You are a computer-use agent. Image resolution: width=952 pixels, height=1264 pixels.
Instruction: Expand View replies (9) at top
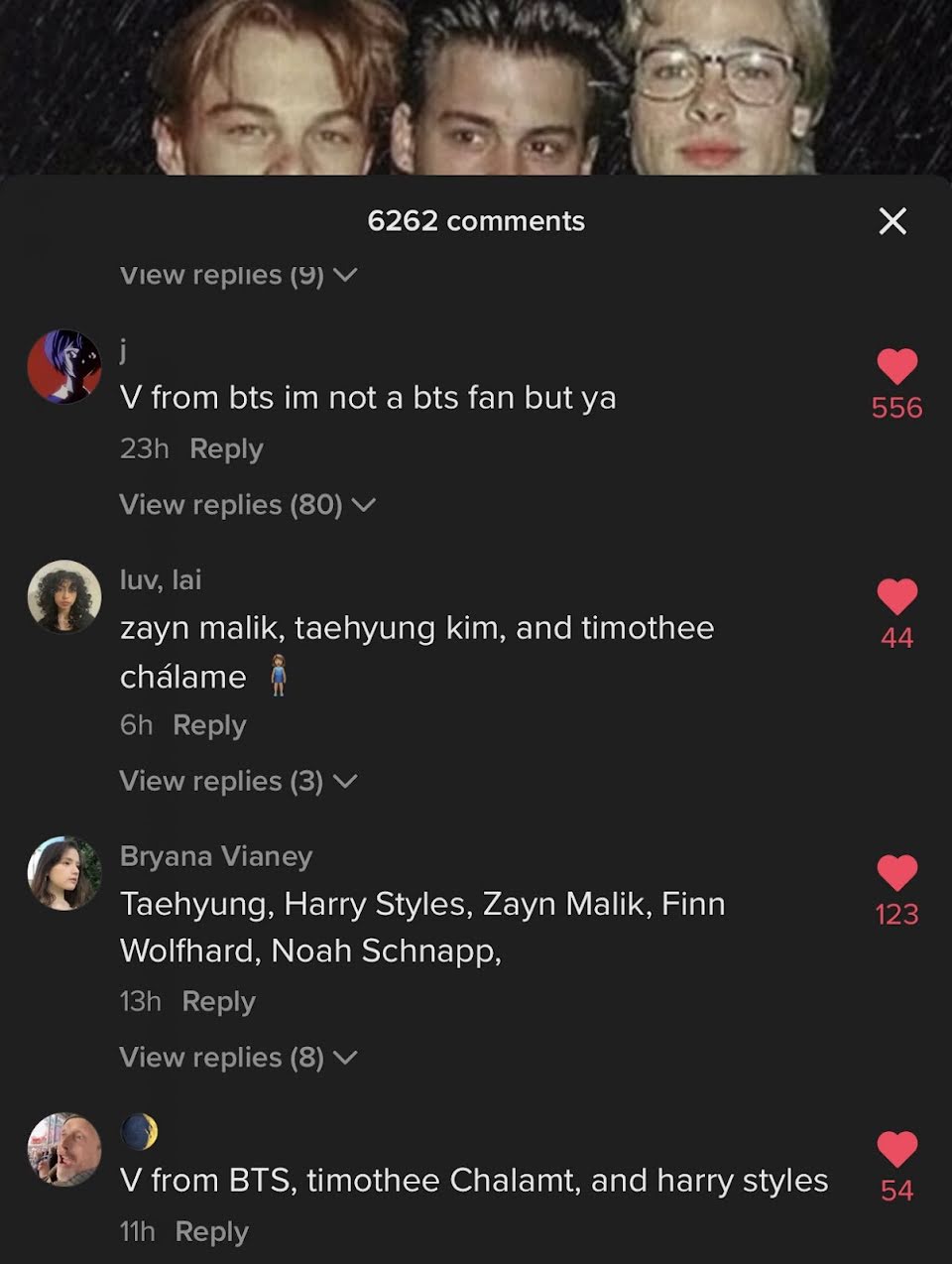point(238,275)
